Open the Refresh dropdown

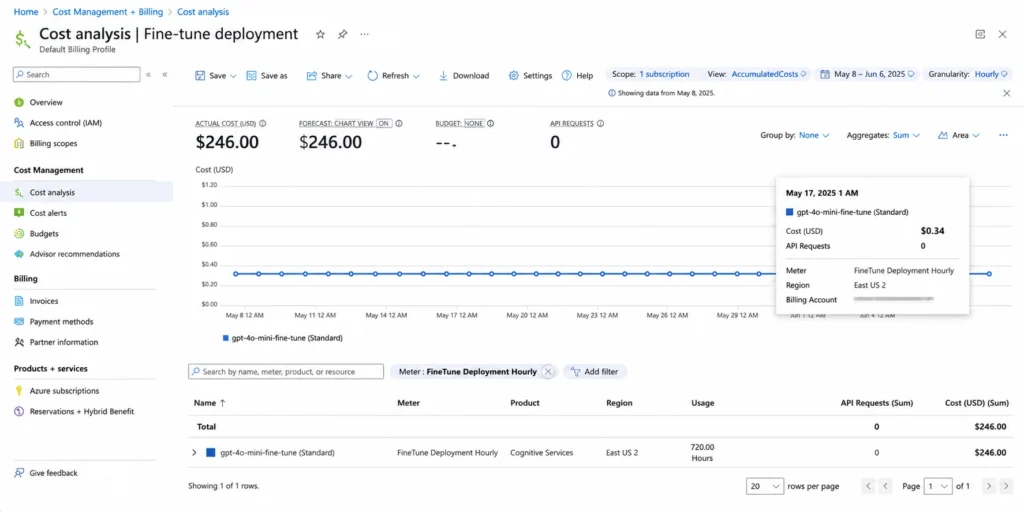click(393, 76)
